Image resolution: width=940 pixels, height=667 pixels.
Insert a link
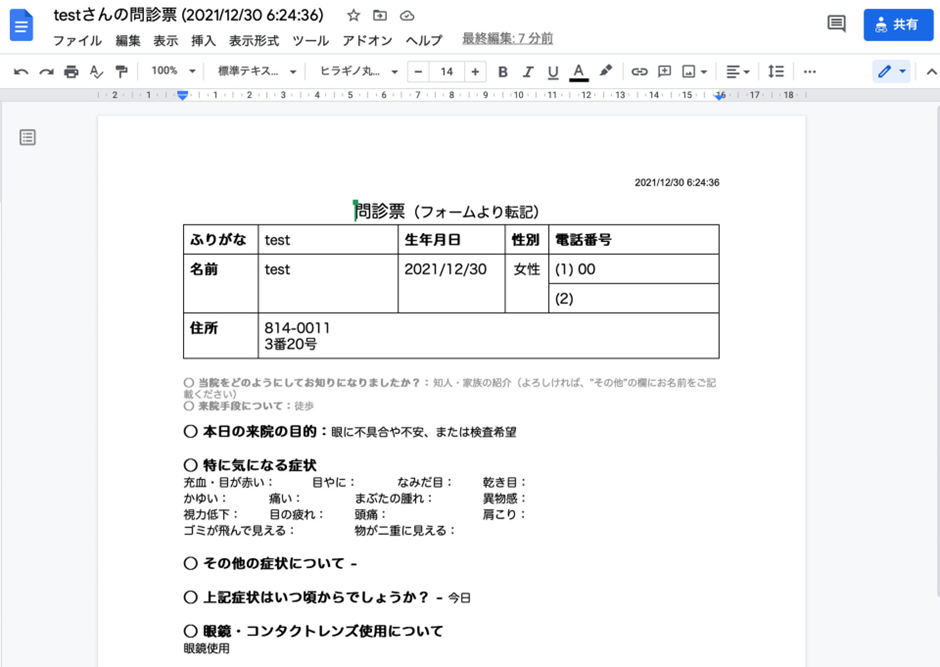click(639, 72)
